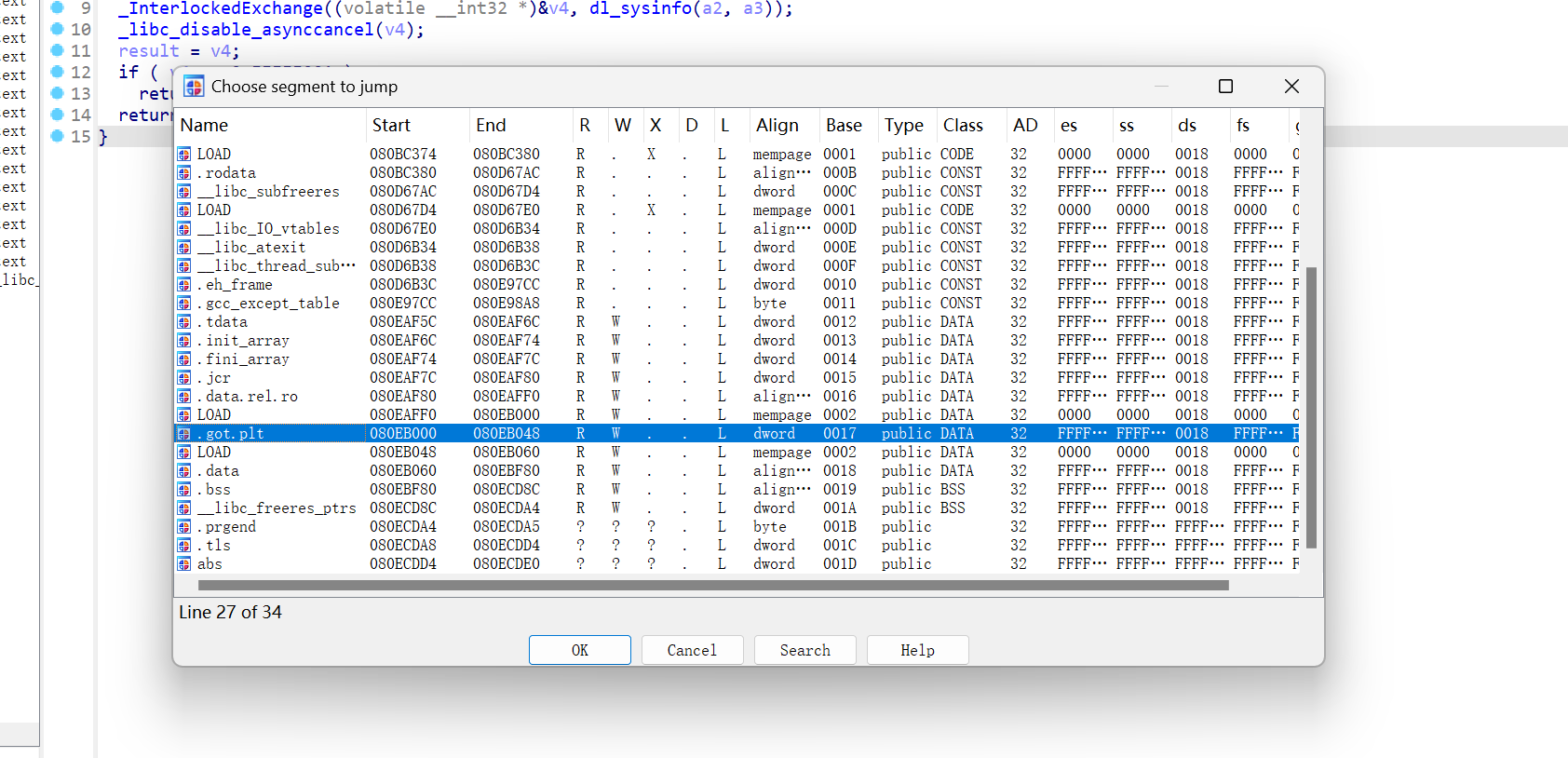1568x758 pixels.
Task: Select the ".got.plt" segment name
Action: tap(230, 434)
